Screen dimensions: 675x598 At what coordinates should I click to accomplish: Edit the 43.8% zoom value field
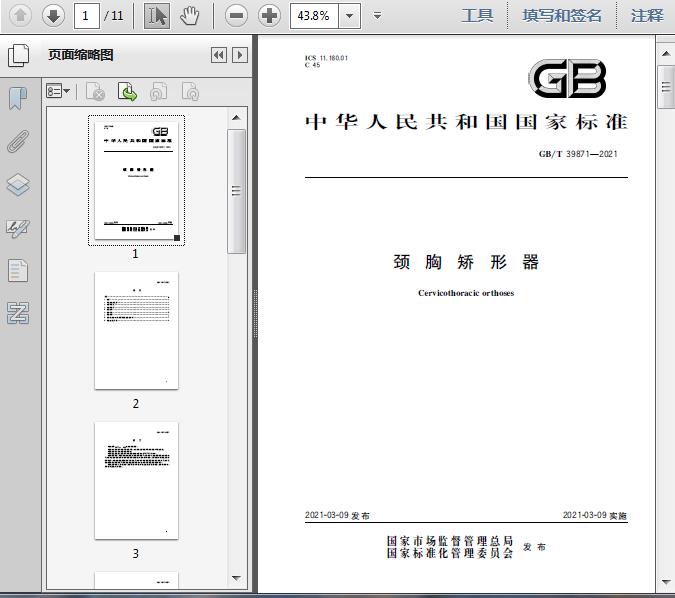point(315,16)
